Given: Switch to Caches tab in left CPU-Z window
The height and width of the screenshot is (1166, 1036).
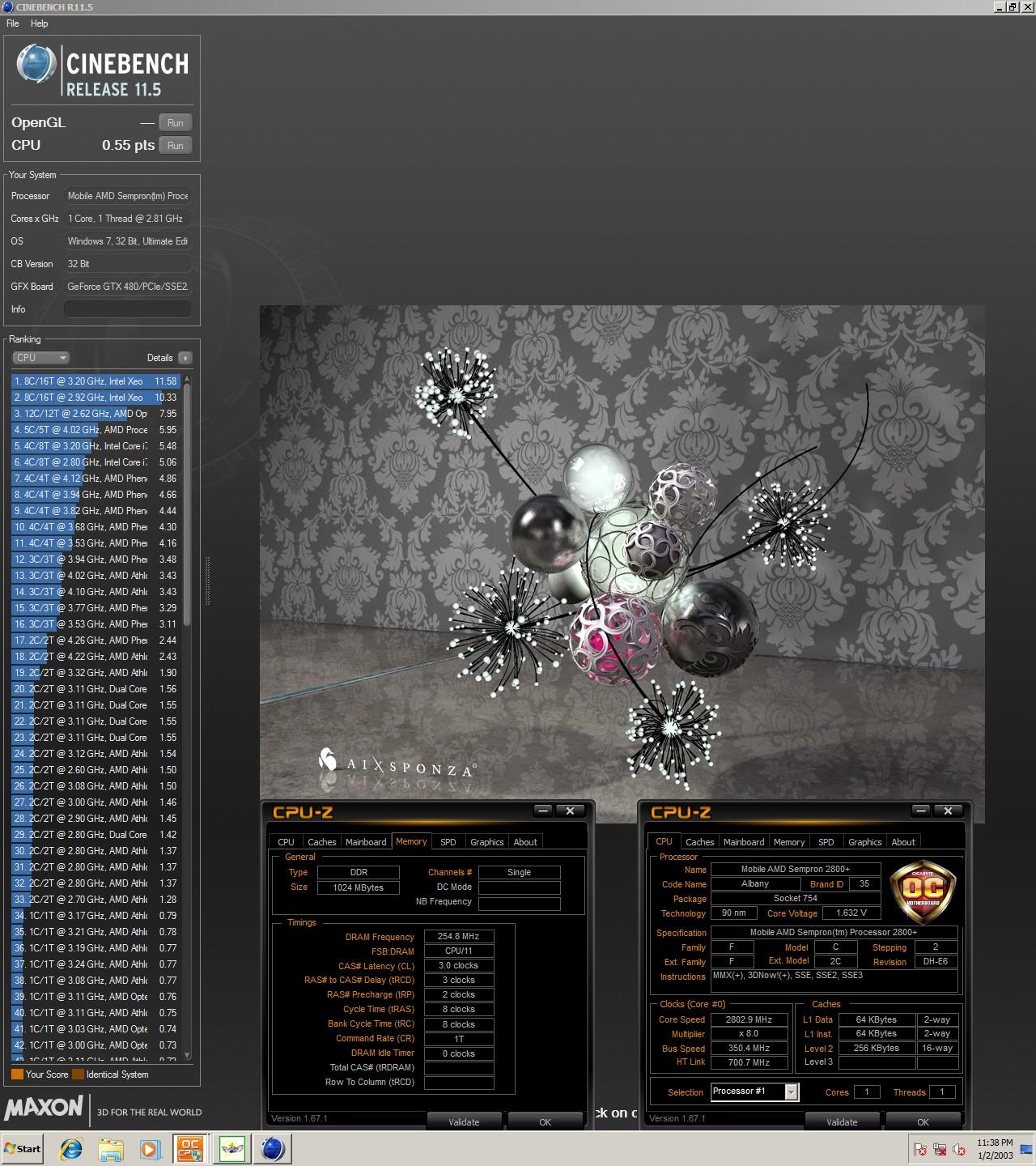Looking at the screenshot, I should [322, 842].
